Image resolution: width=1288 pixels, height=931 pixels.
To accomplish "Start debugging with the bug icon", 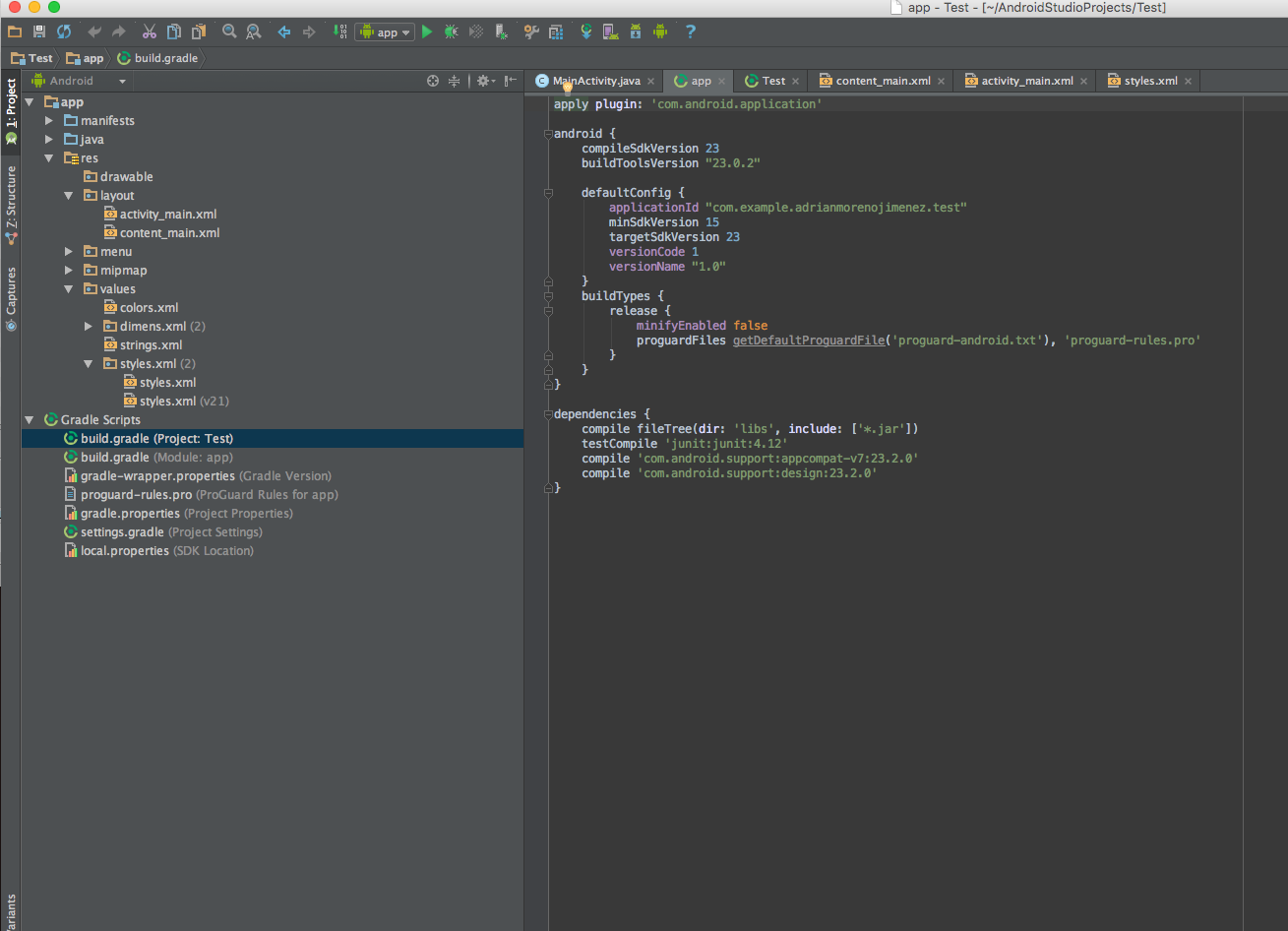I will (452, 31).
